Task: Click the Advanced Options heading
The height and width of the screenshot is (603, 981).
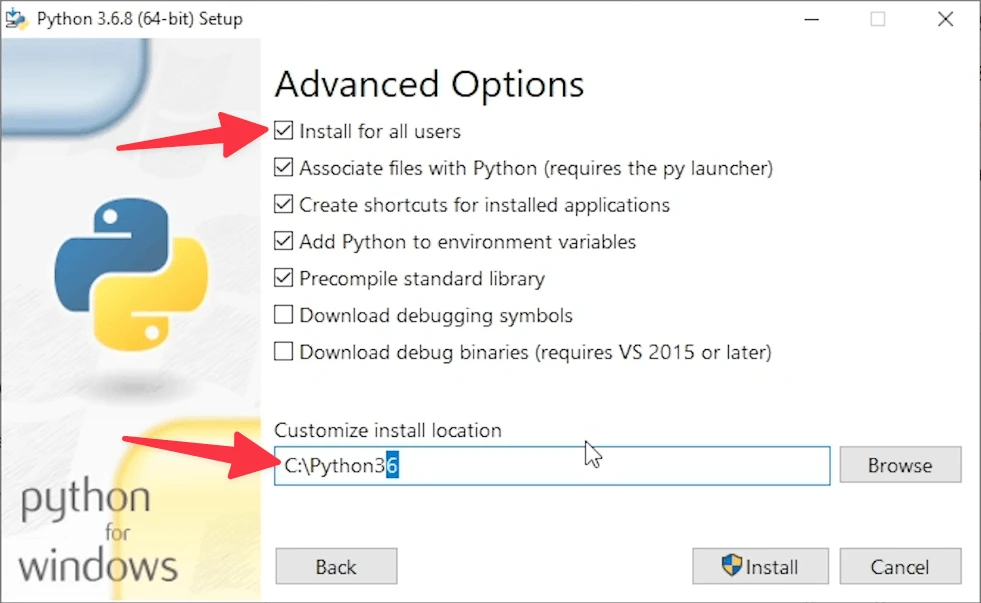Action: pos(429,84)
